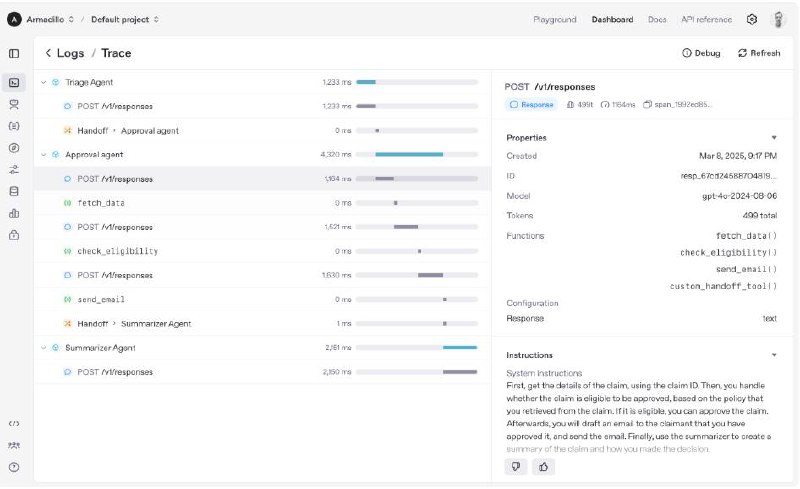Click the Debug button
Image resolution: width=800 pixels, height=489 pixels.
(702, 53)
